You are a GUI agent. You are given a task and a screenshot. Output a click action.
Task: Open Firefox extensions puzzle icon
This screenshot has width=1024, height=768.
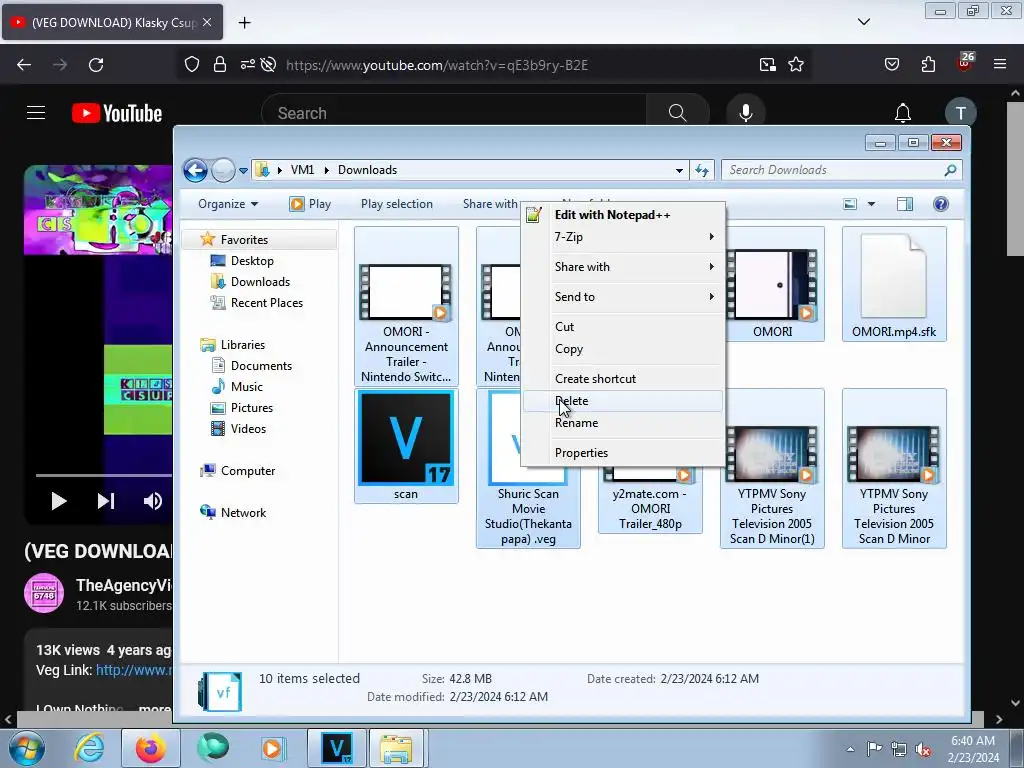click(928, 65)
